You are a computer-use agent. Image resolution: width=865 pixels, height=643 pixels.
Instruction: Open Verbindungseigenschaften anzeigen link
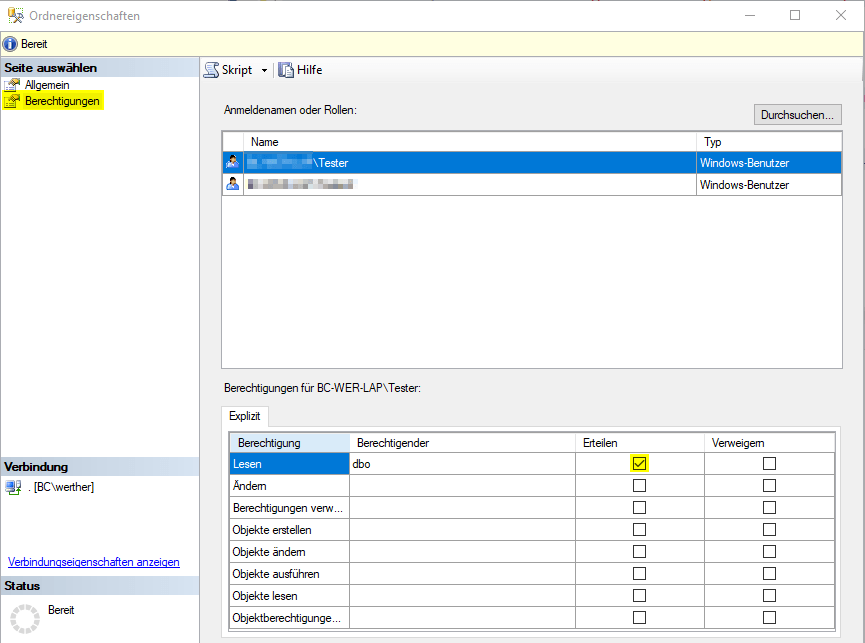point(94,562)
